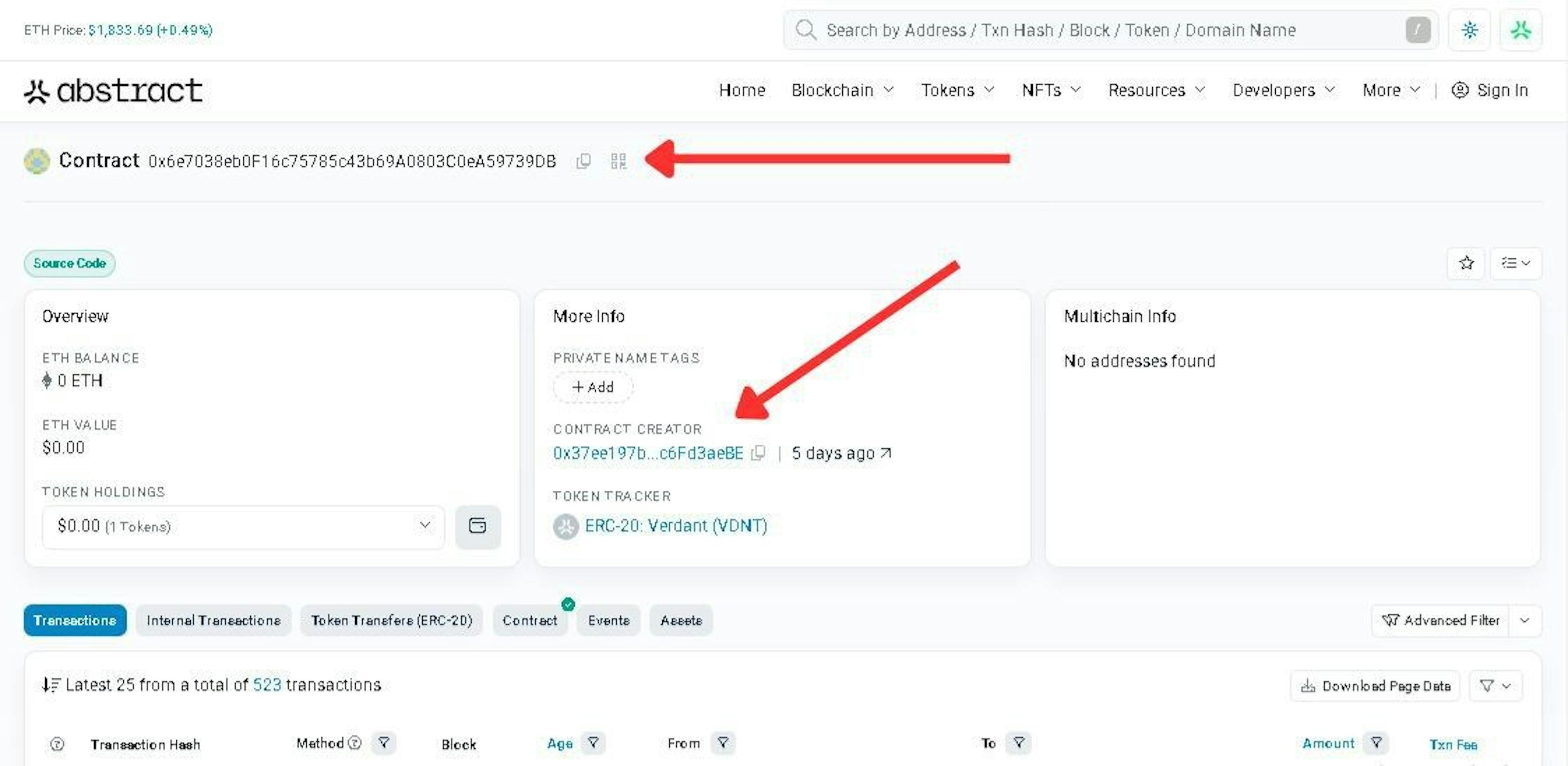Open ERC-20: Verdant (VDNT) token link
The image size is (1568, 766).
675,526
